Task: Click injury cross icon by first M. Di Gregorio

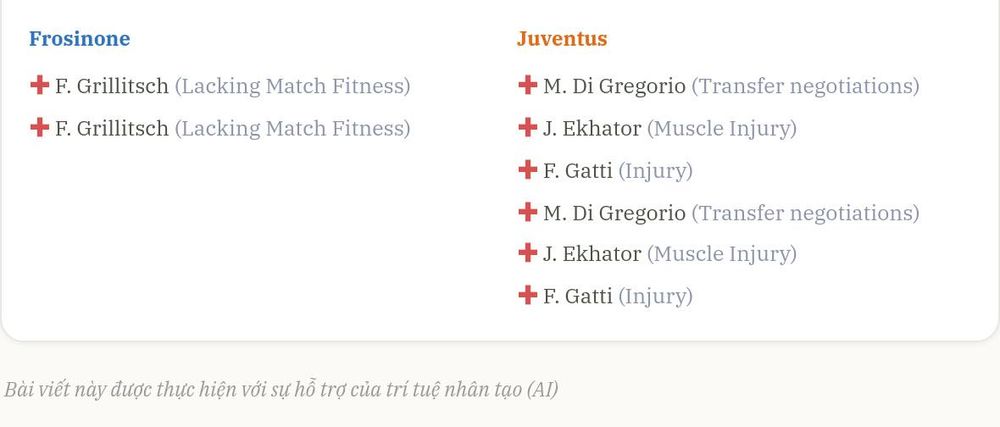Action: tap(527, 85)
